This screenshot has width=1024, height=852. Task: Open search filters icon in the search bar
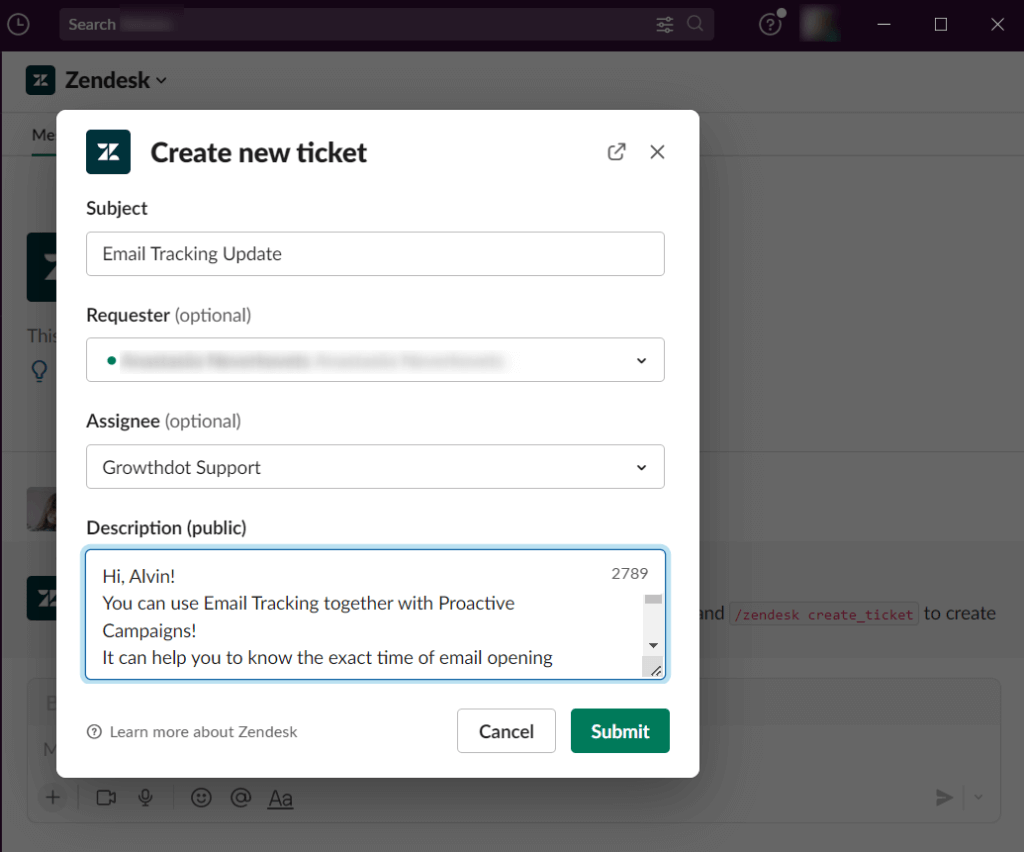[x=664, y=24]
